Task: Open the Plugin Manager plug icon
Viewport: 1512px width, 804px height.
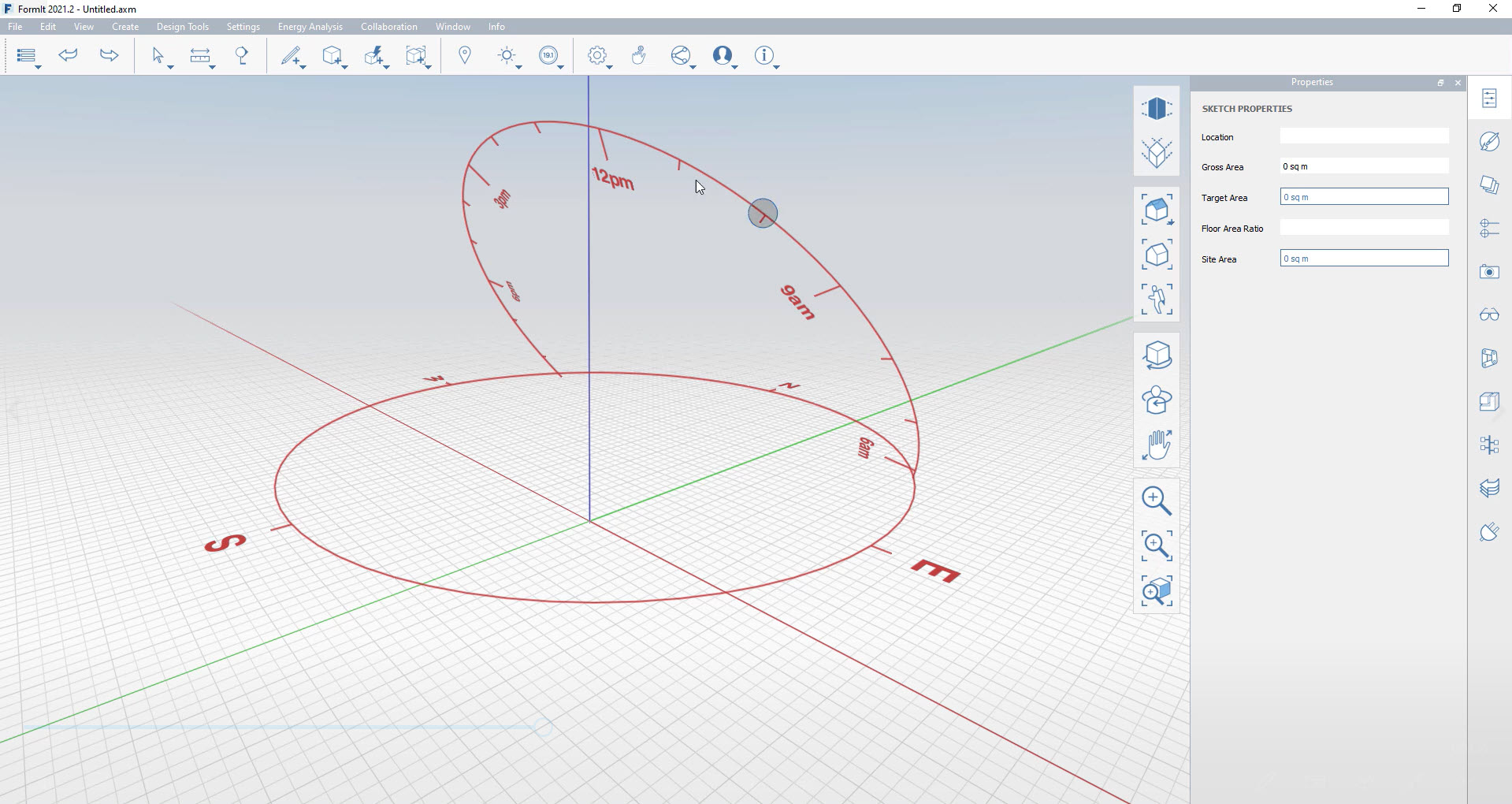Action: point(1489,532)
